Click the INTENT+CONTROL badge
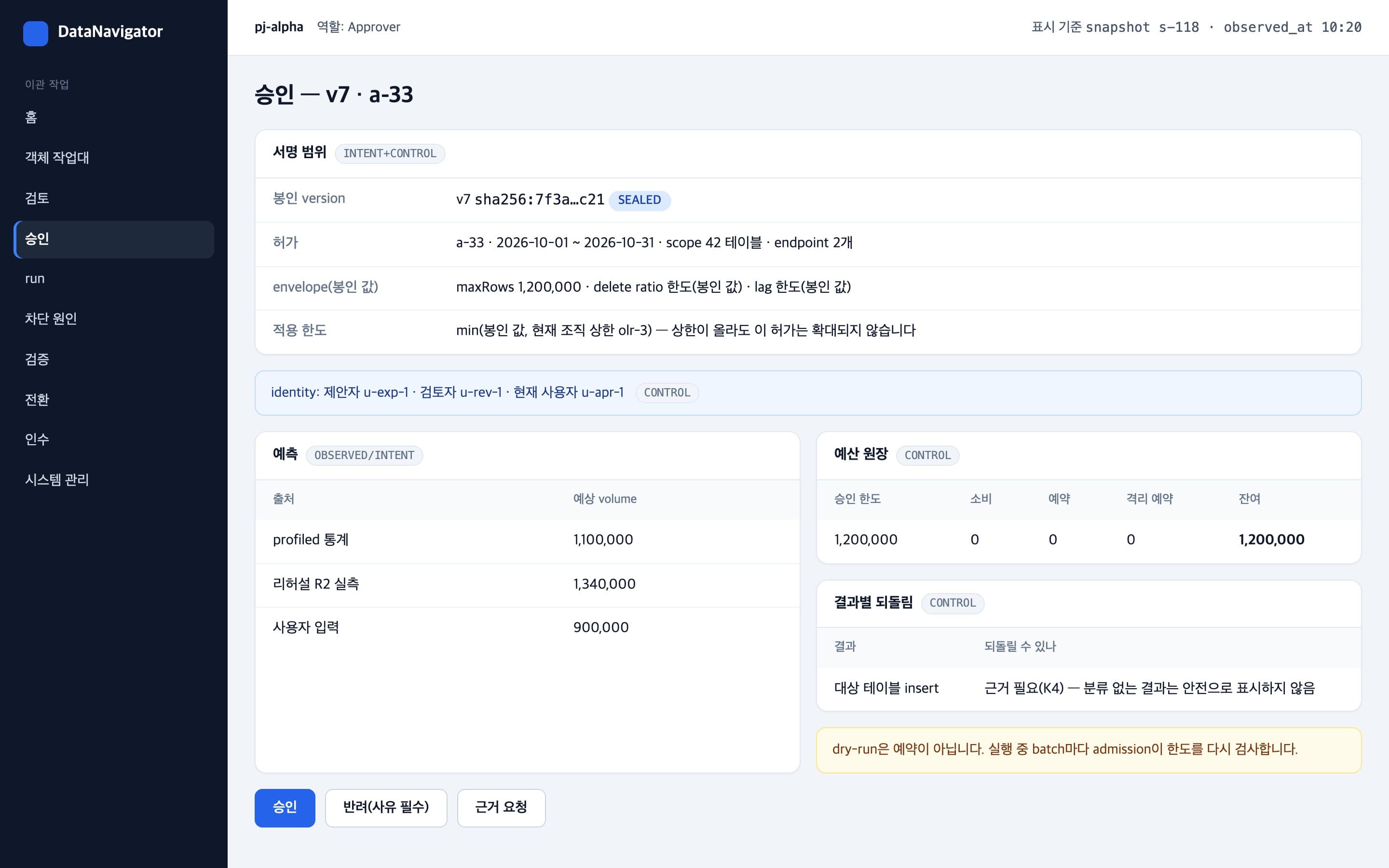Viewport: 1389px width, 868px height. [x=390, y=154]
